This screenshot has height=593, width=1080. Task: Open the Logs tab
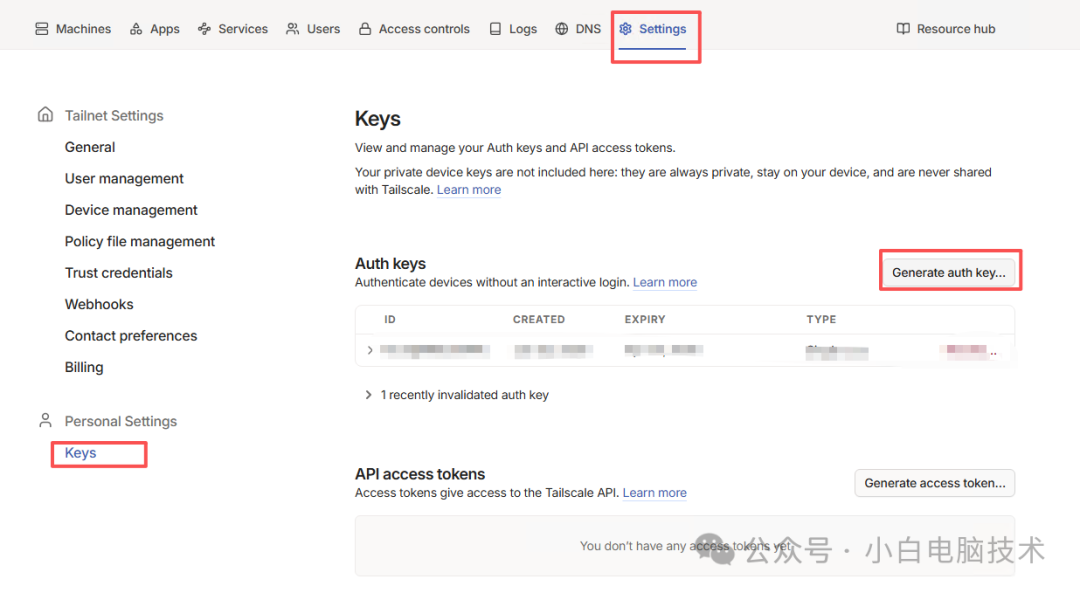(513, 29)
